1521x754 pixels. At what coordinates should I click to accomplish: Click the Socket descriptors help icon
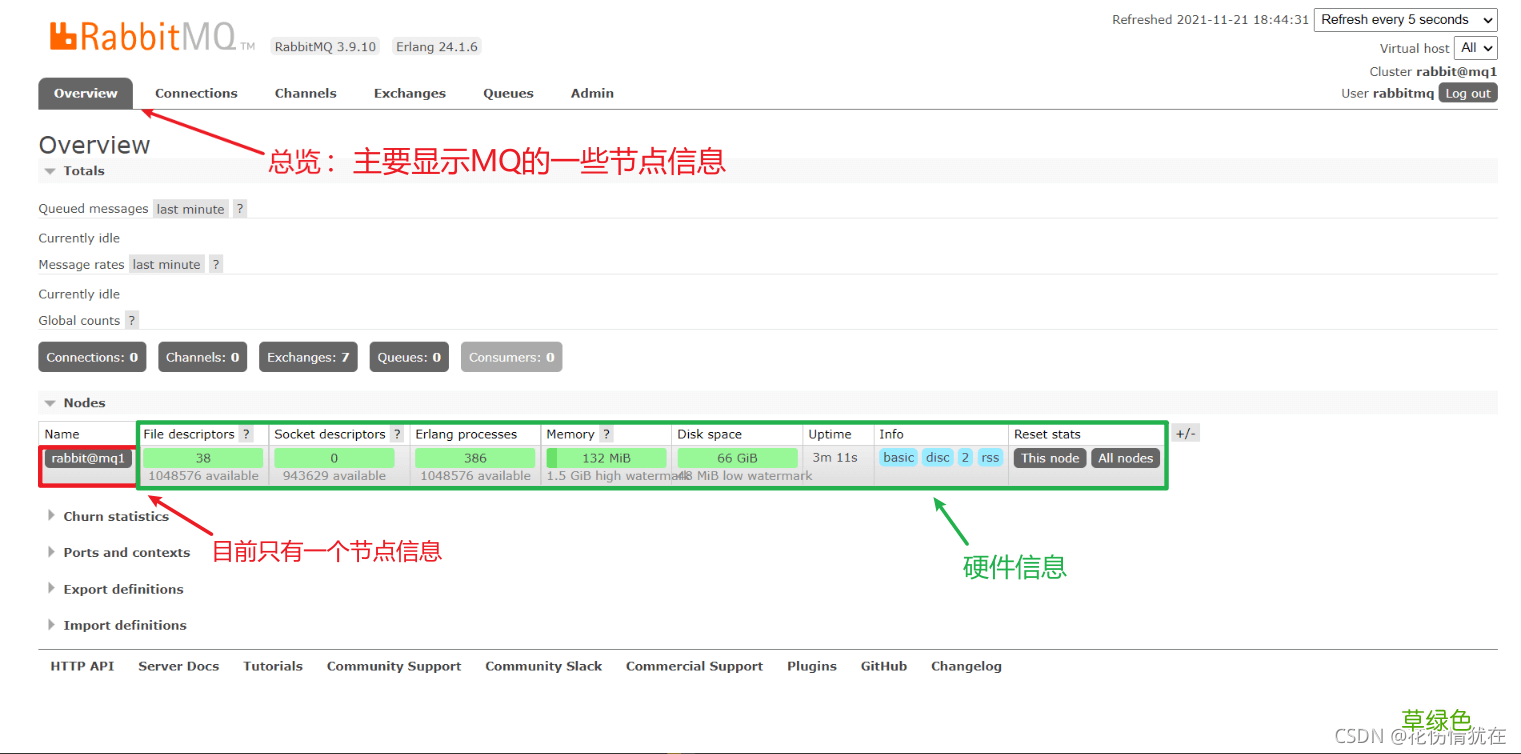click(x=397, y=433)
